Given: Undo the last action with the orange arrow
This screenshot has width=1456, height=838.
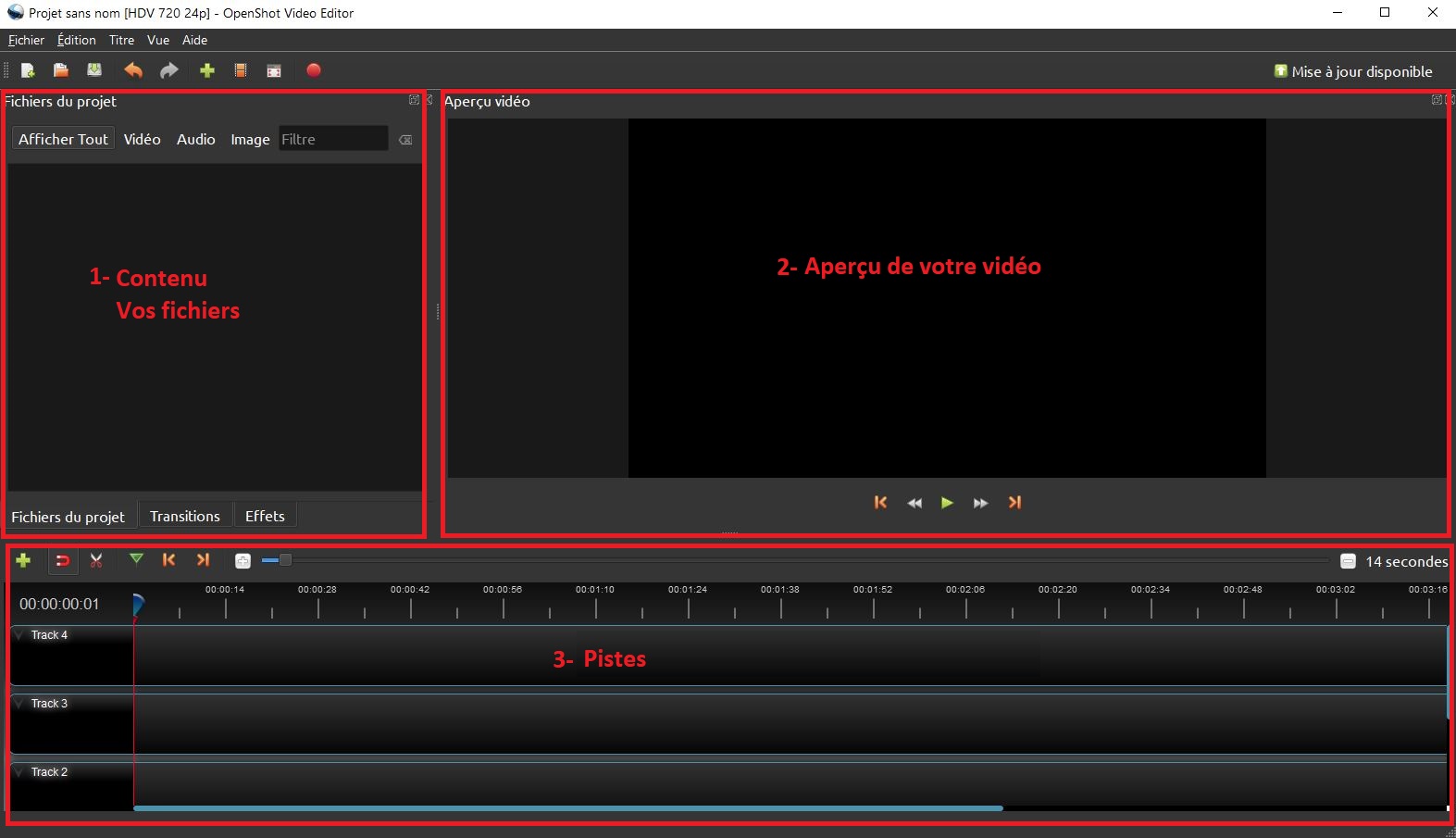Looking at the screenshot, I should [133, 70].
